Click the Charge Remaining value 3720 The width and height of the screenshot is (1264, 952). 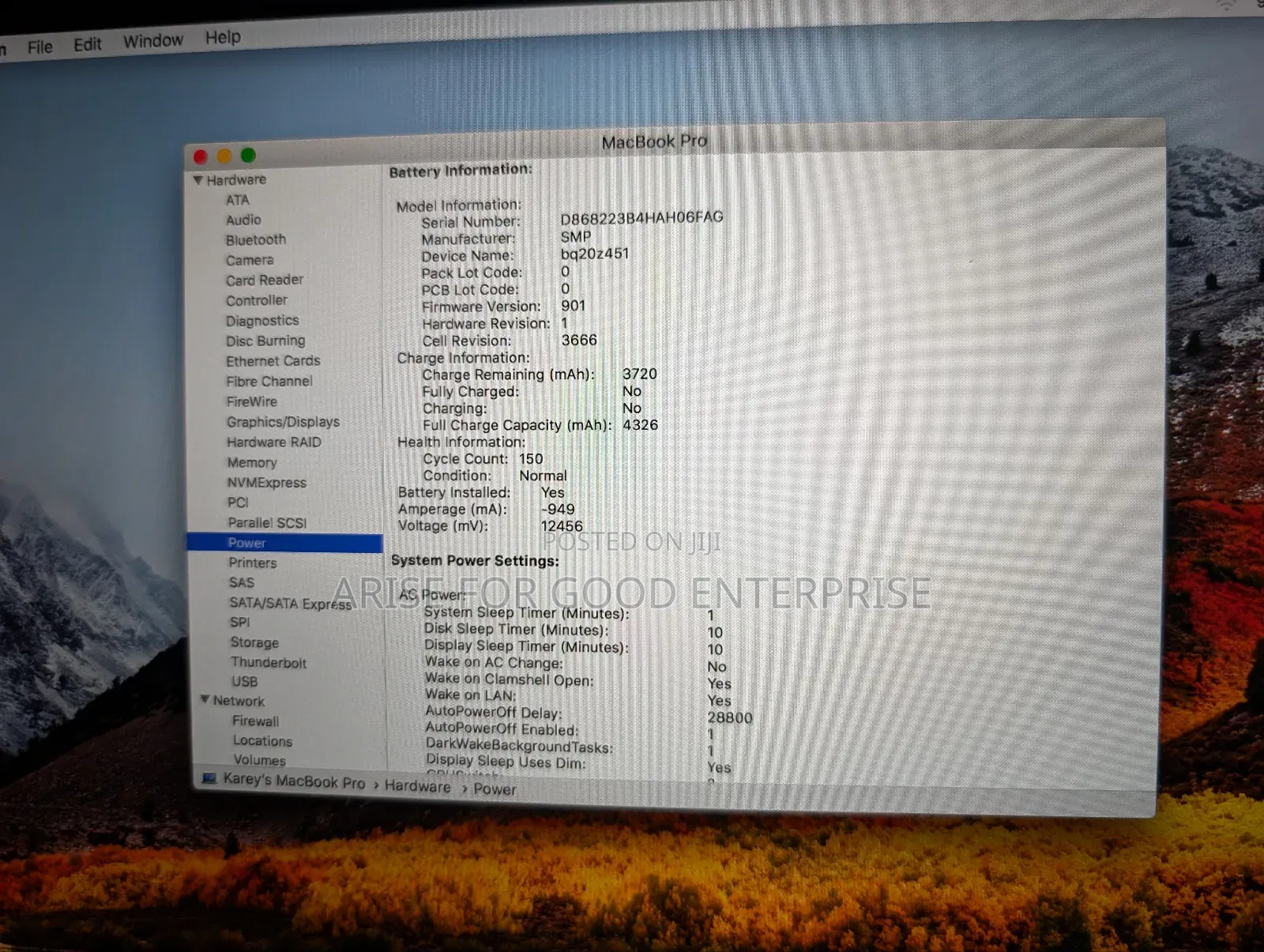click(x=639, y=374)
